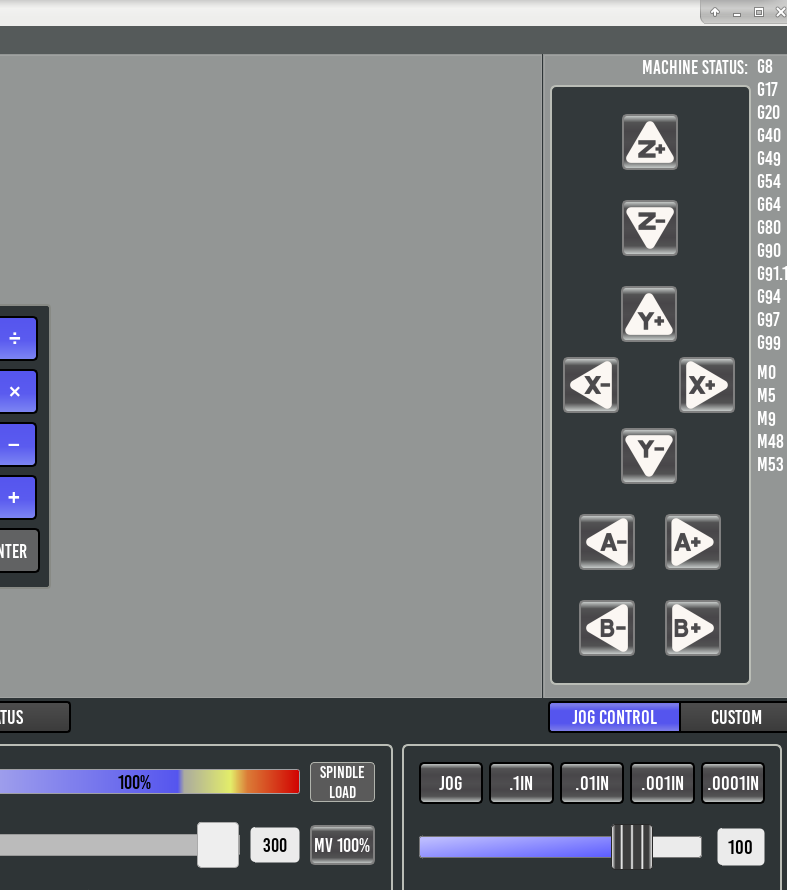
Task: Select .01IN jog increment
Action: tap(592, 783)
